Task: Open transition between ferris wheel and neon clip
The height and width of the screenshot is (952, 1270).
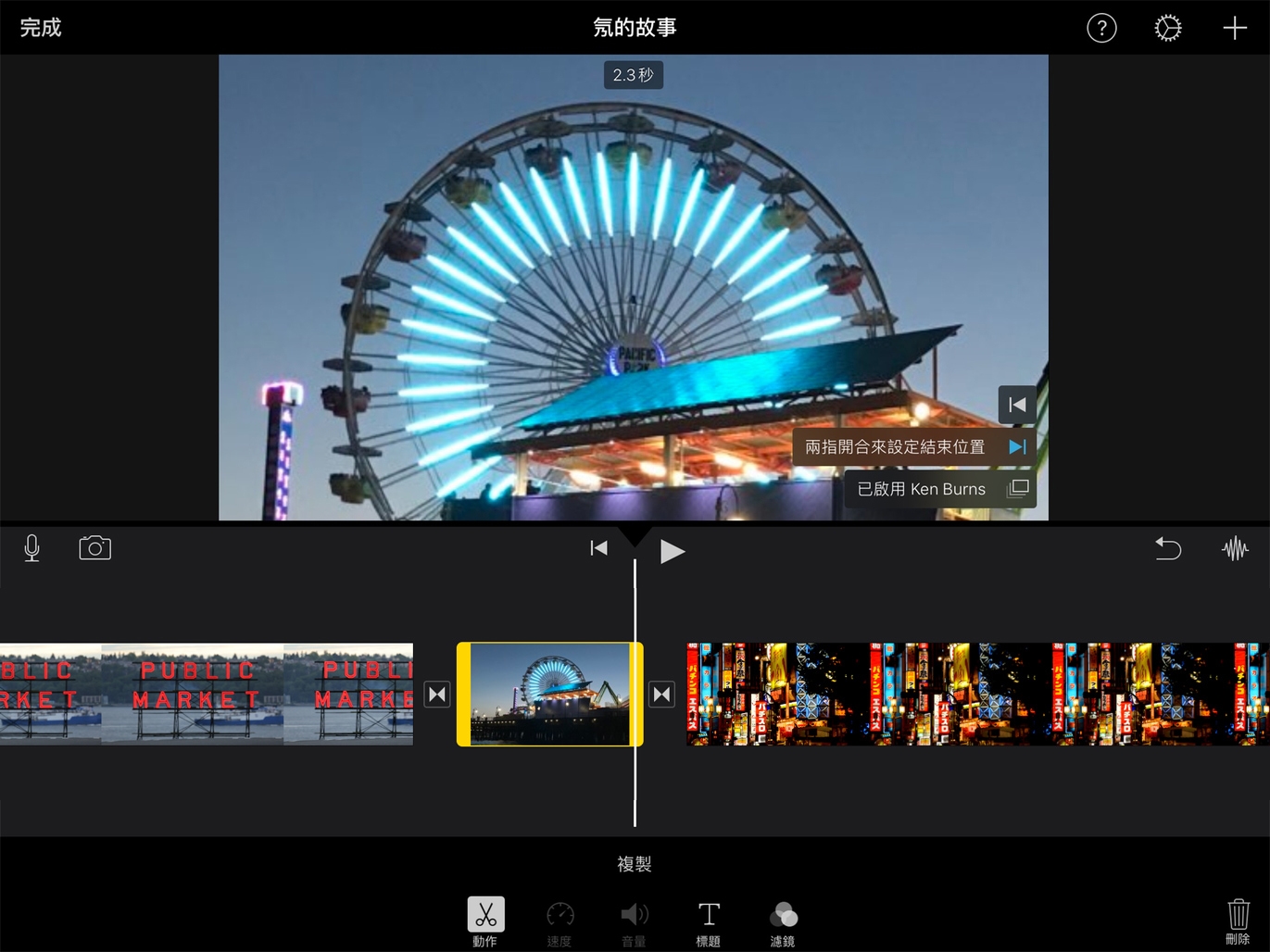Action: coord(661,694)
